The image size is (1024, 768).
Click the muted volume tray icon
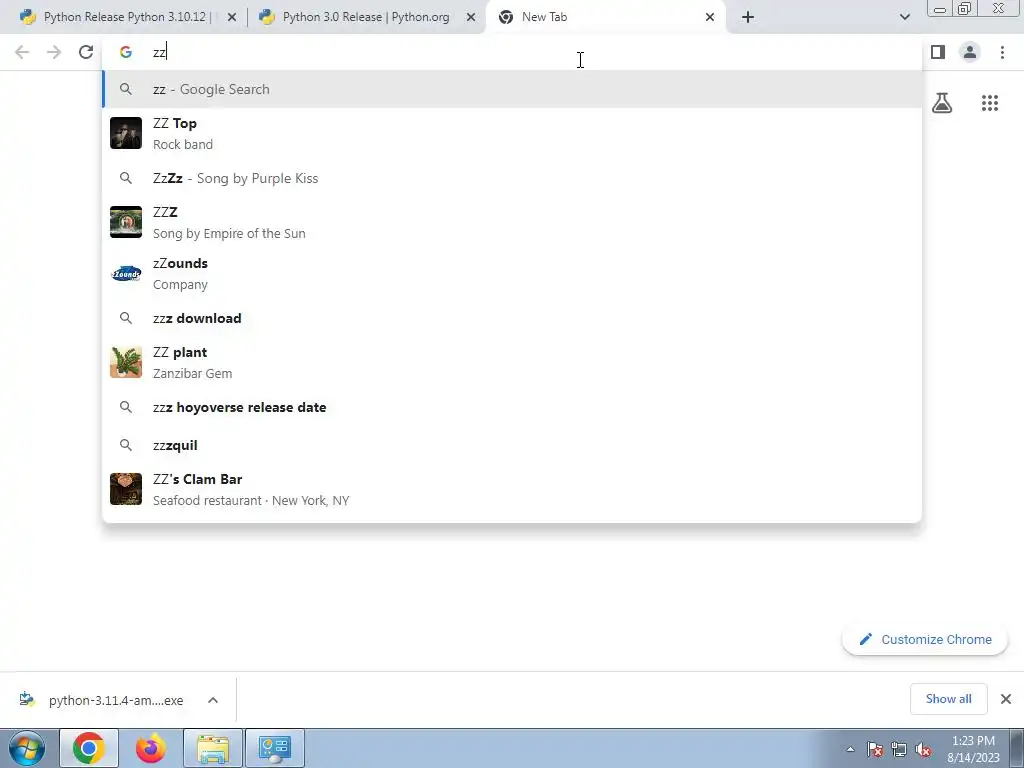tap(923, 749)
